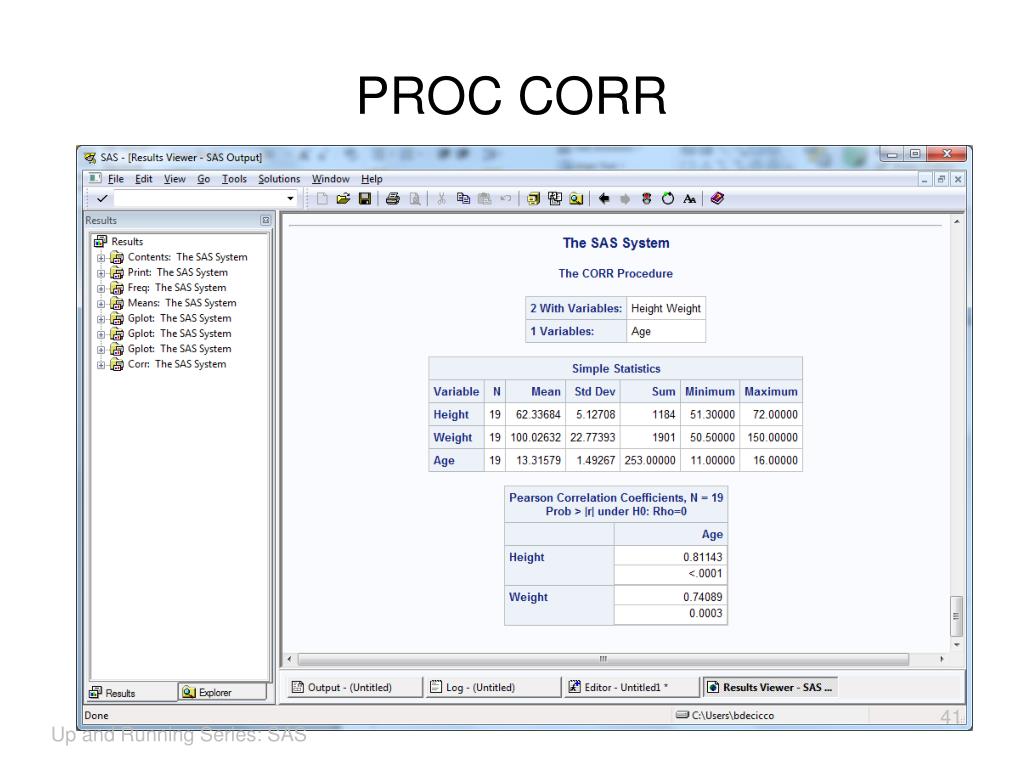
Task: Expand the Corr: The SAS System node
Action: point(101,365)
